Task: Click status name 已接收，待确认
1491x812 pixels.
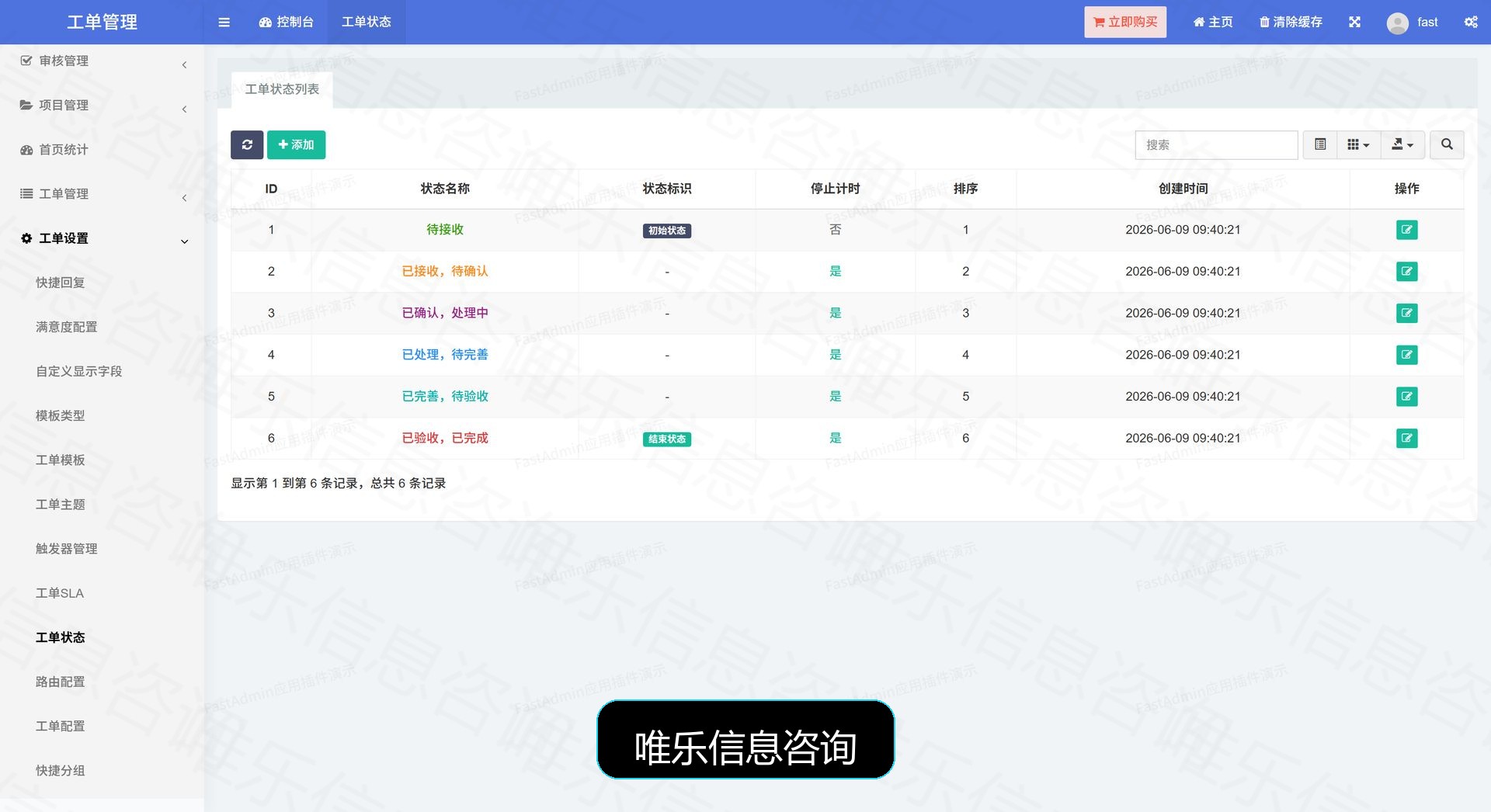Action: tap(444, 272)
